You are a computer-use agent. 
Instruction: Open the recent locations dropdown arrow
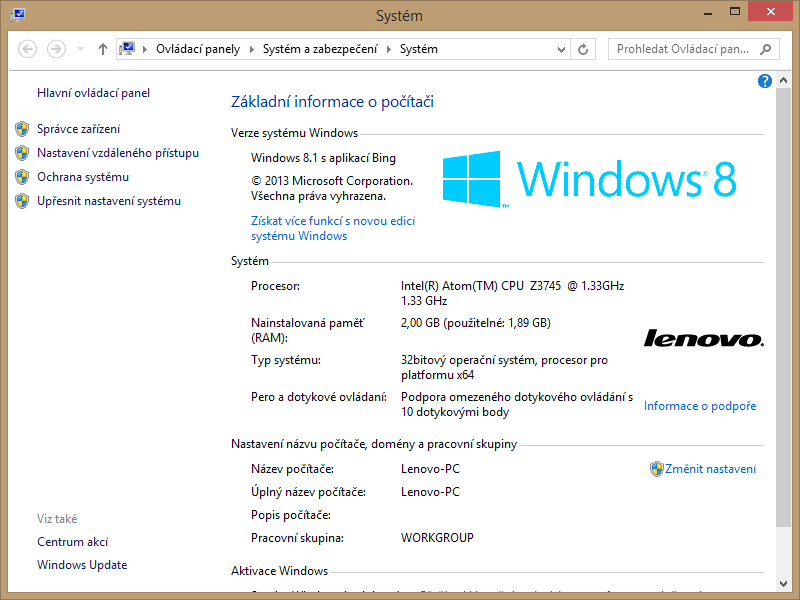click(x=79, y=49)
